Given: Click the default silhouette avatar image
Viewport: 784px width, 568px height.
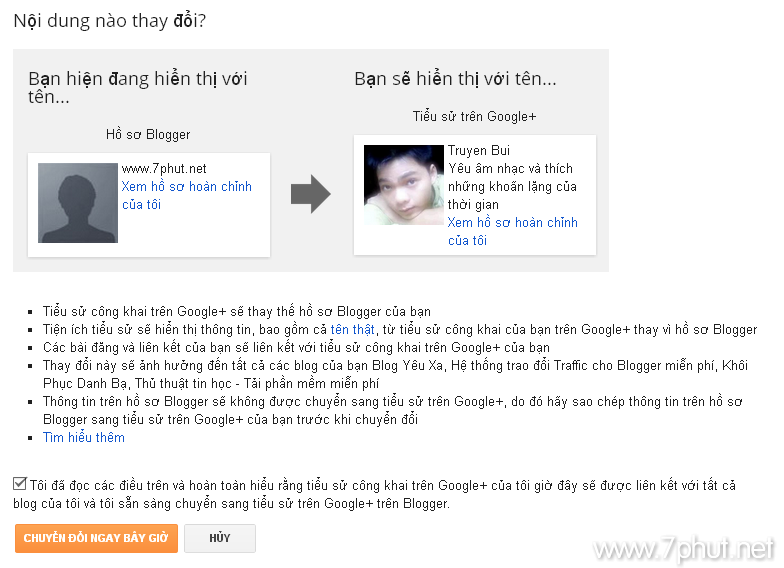Looking at the screenshot, I should tap(78, 203).
